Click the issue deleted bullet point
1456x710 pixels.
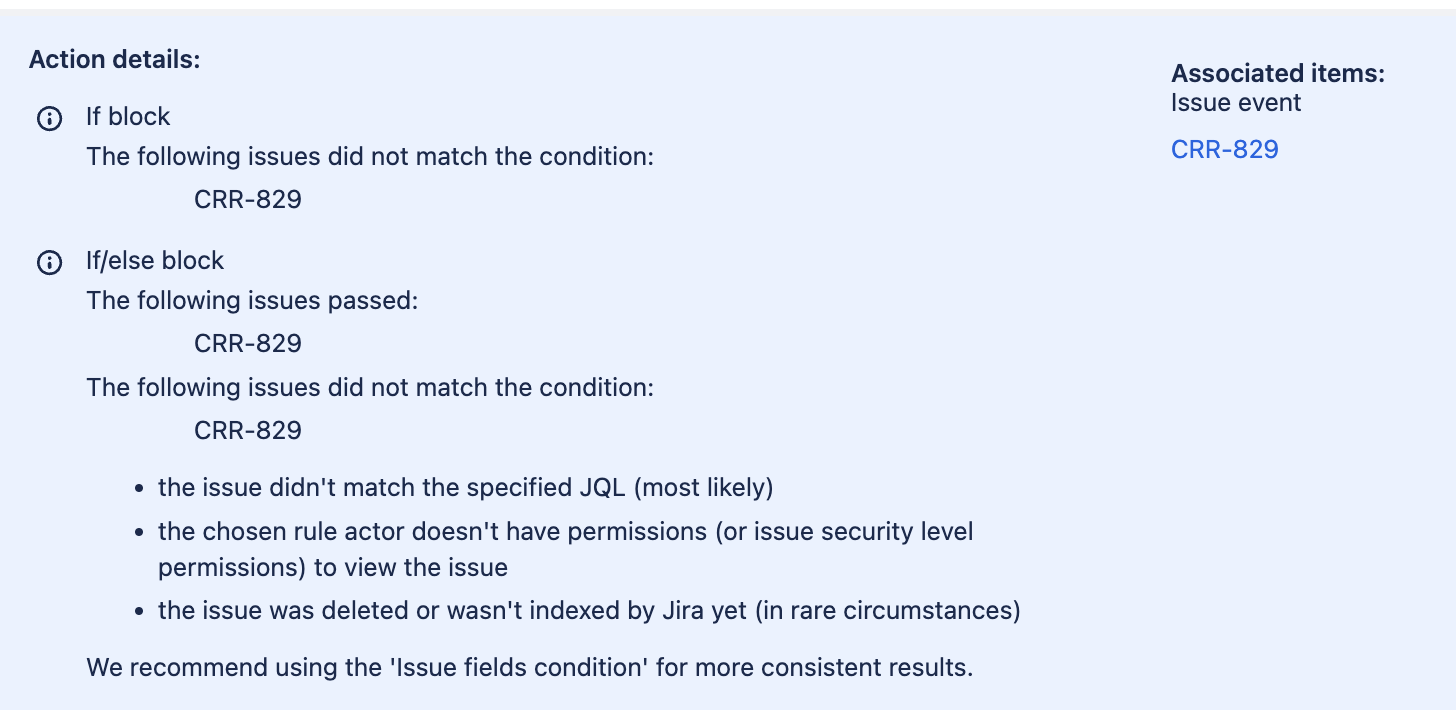588,610
